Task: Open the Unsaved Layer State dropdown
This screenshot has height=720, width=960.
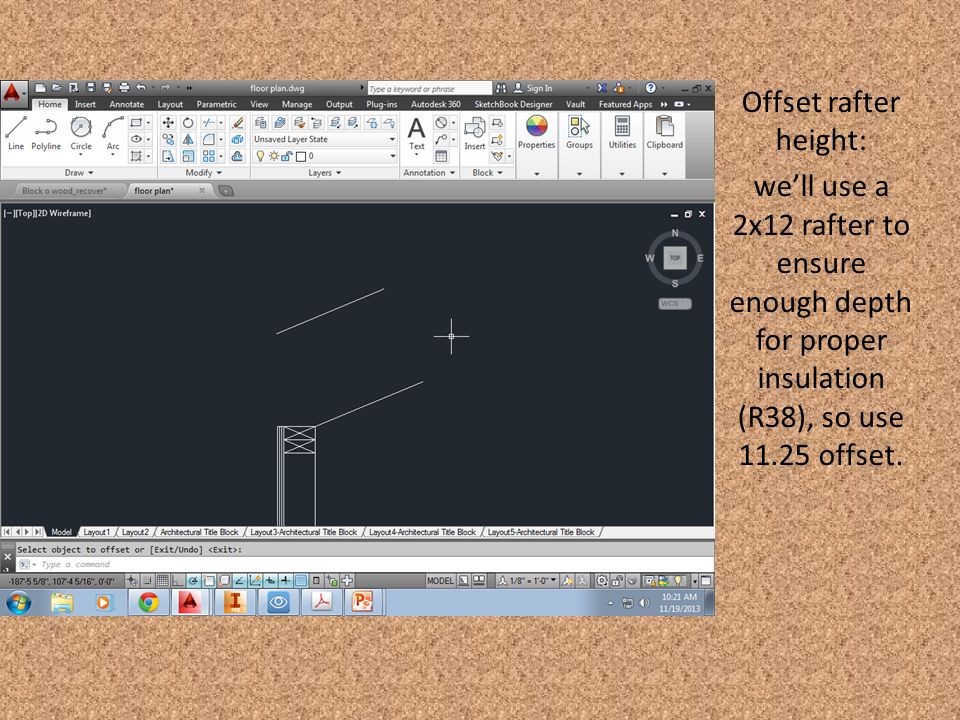Action: click(324, 140)
